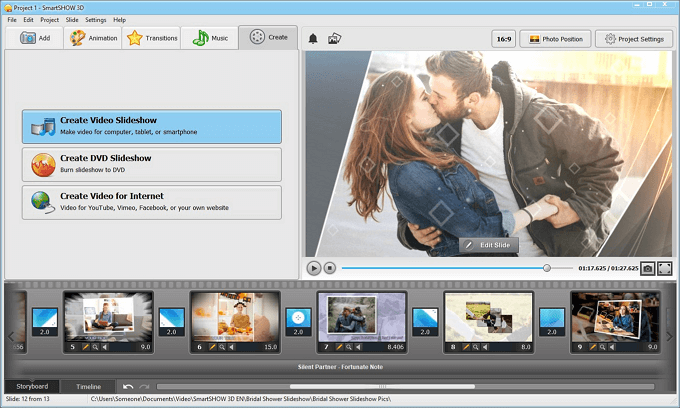Click the photo collage icon next to bell
680x408 pixels.
point(334,39)
